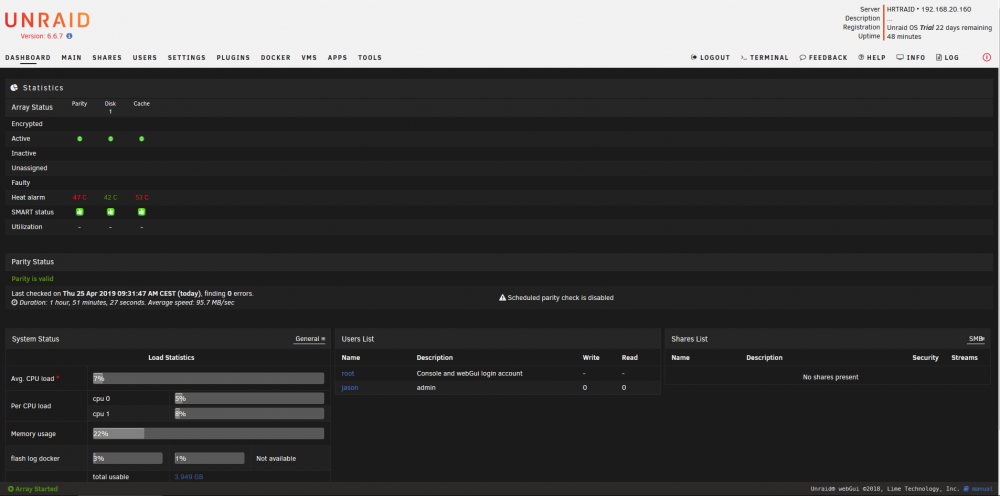This screenshot has height=496, width=1000.
Task: Click the duration clock icon
Action: tap(14, 302)
